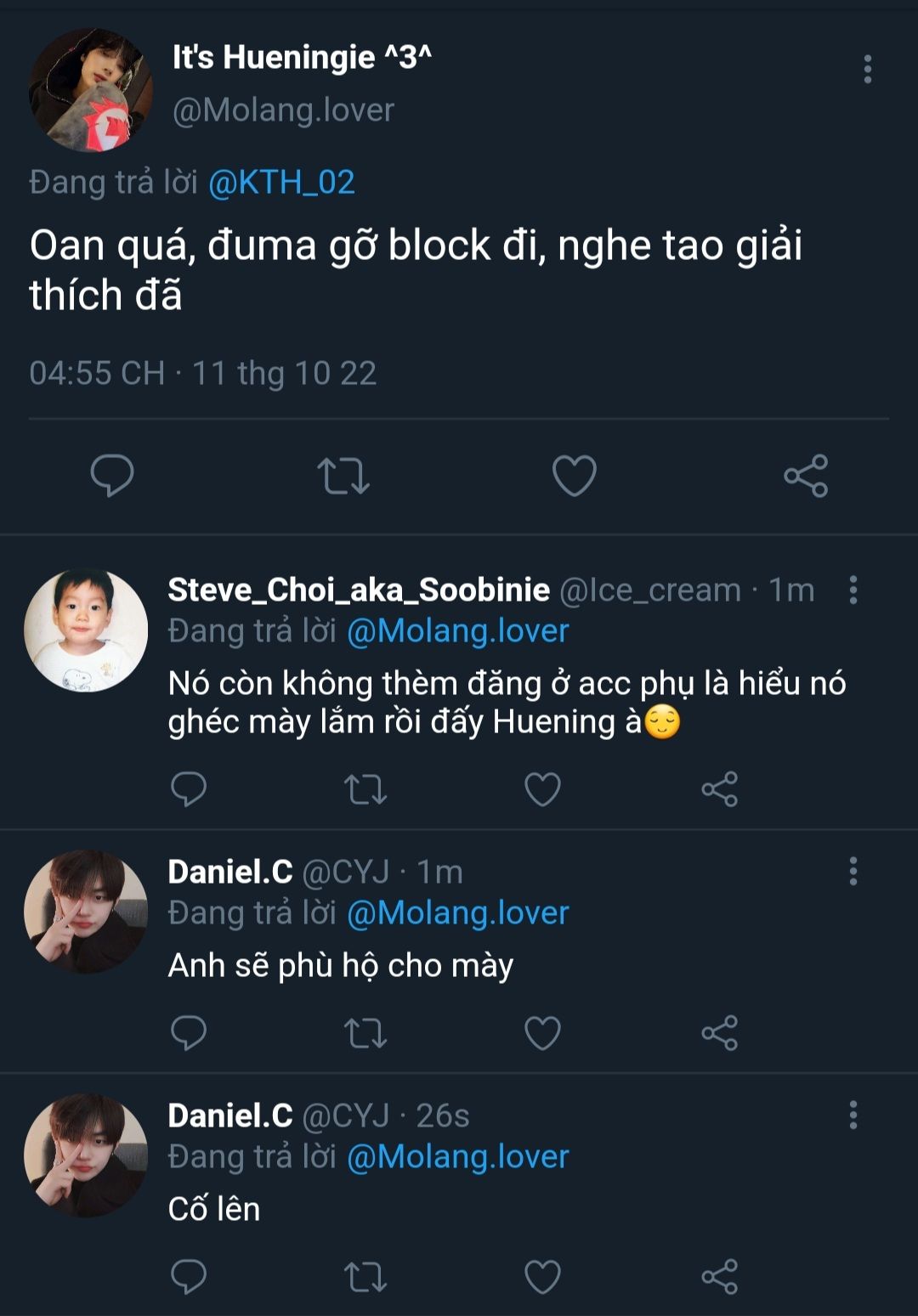The image size is (918, 1316).
Task: Like Daniel.C's 'Anh sẽ phù hộ' reply
Action: (542, 1033)
